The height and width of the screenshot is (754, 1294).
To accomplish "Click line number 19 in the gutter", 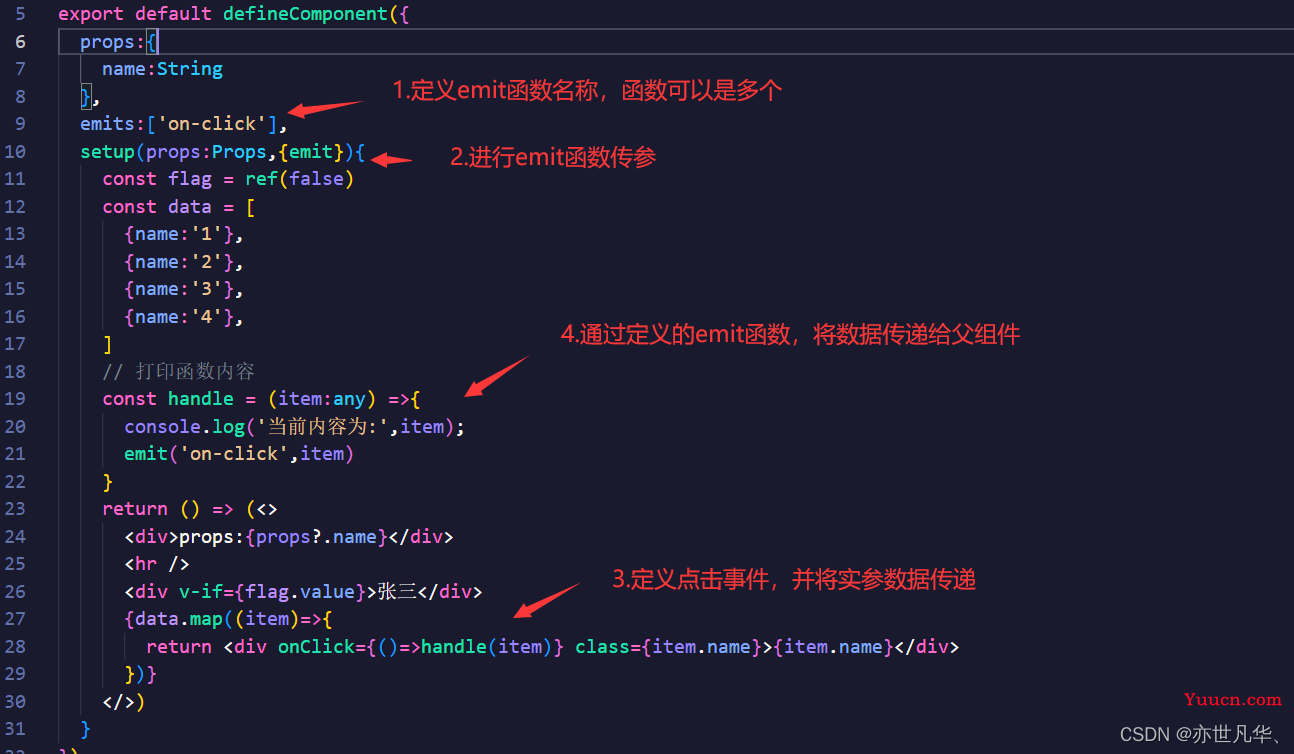I will tap(15, 399).
